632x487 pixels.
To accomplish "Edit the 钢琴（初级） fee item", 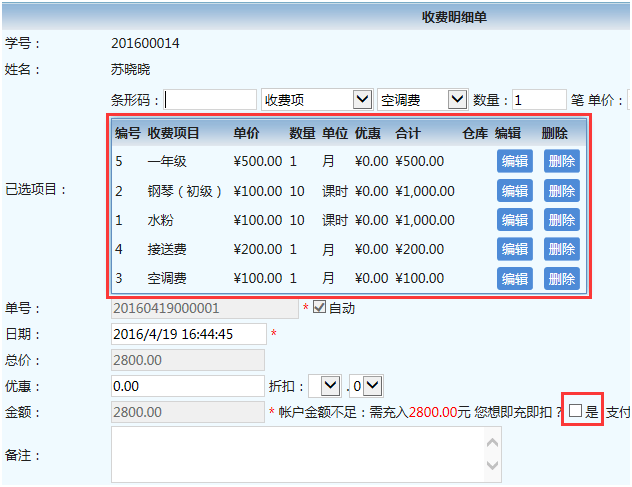I will point(514,191).
